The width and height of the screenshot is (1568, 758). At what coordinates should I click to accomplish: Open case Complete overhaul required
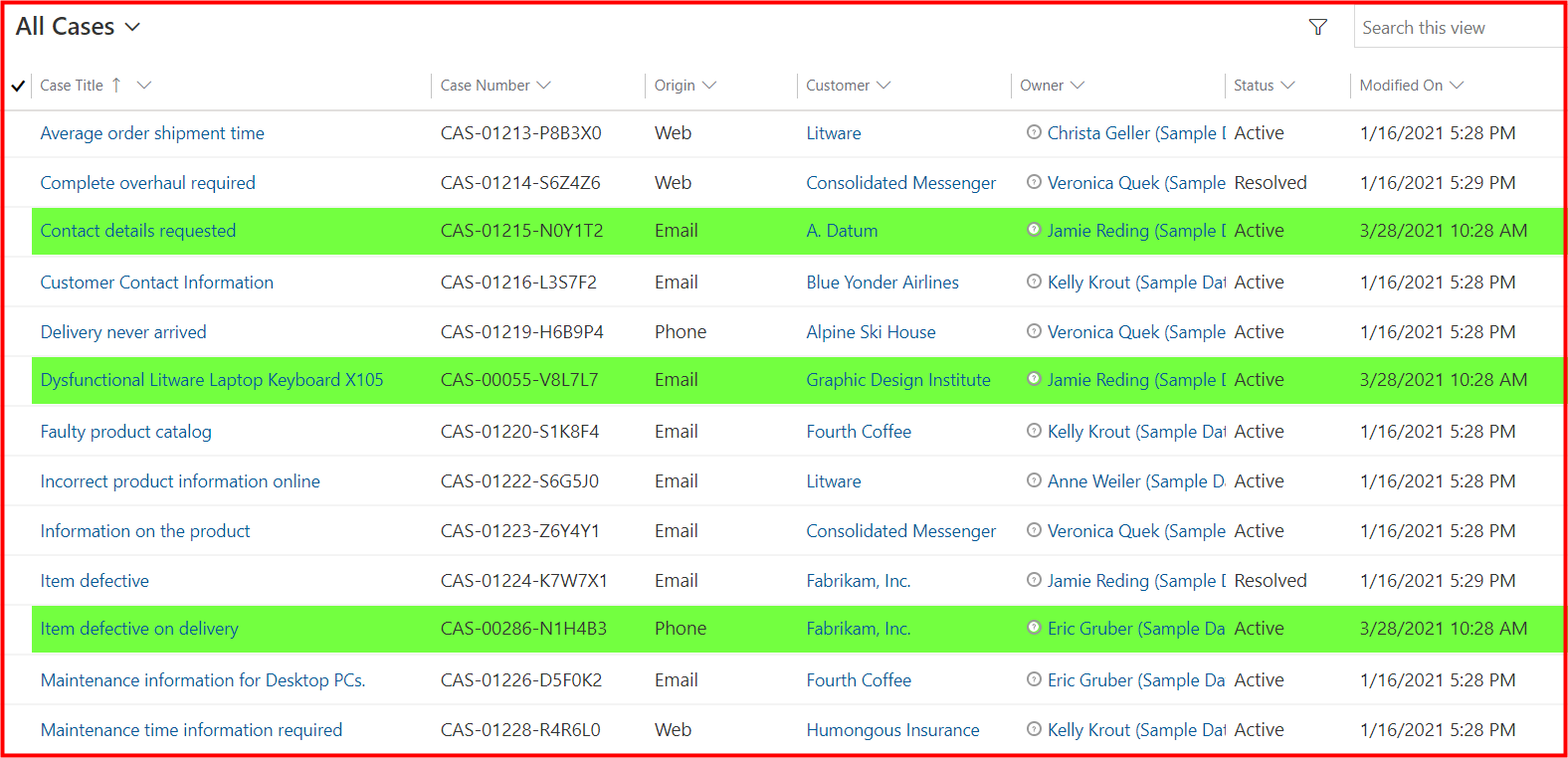(147, 183)
